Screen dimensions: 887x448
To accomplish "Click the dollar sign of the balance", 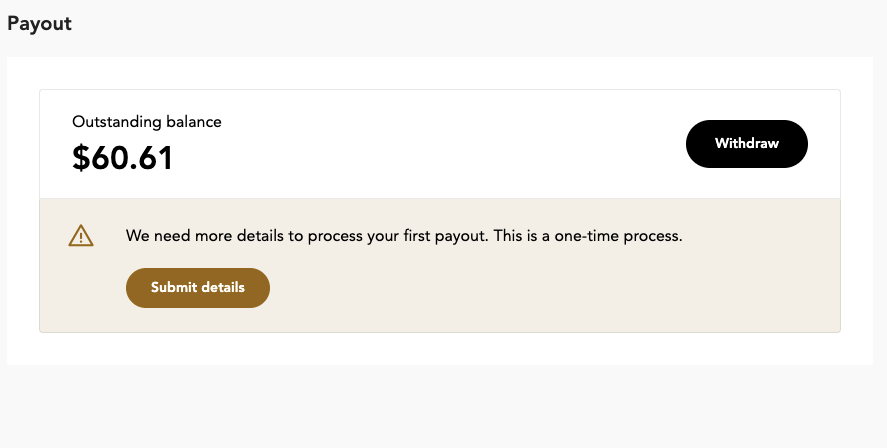I will coord(81,158).
